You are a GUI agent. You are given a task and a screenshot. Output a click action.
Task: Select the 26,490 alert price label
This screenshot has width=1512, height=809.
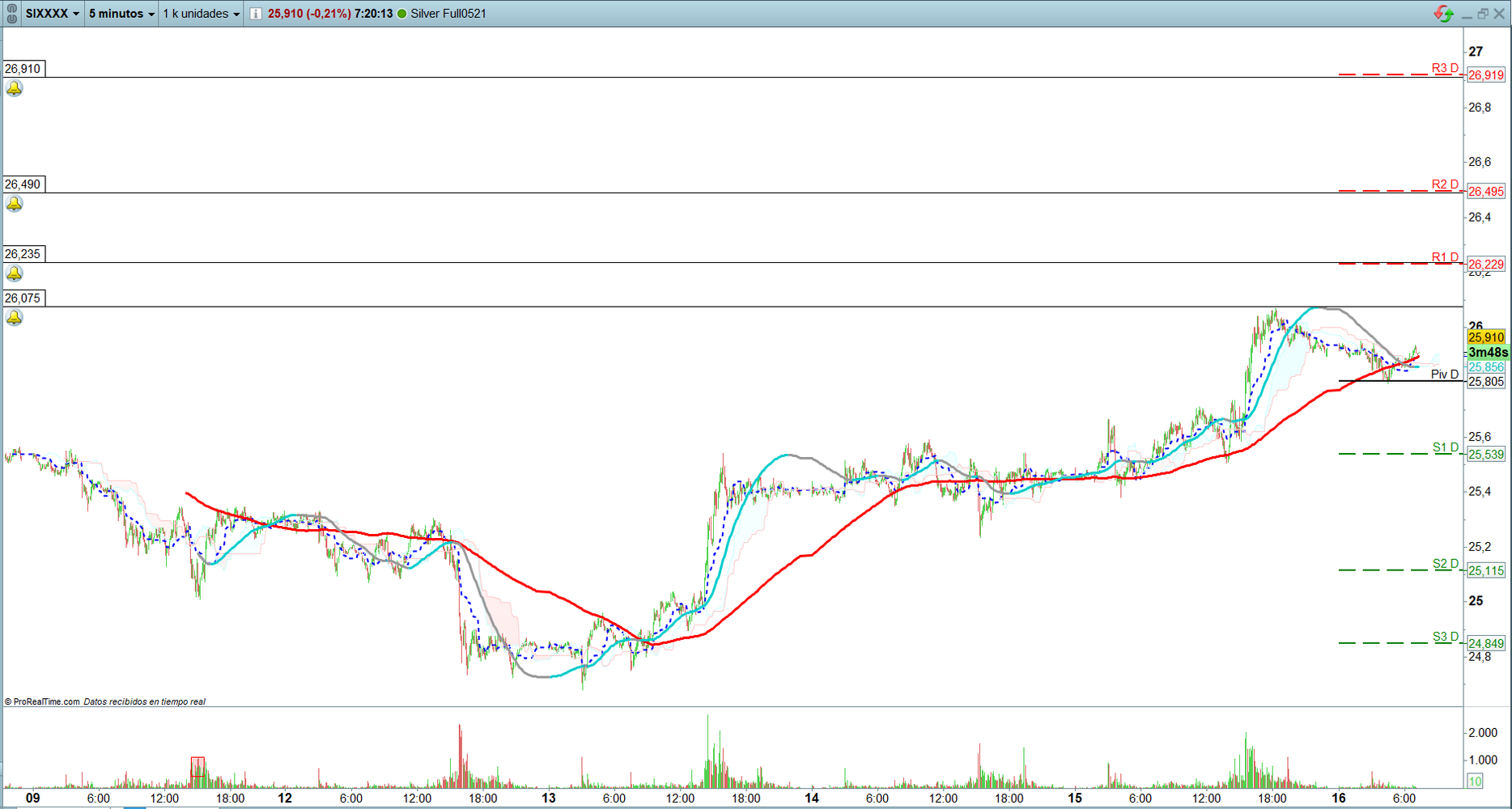pyautogui.click(x=23, y=184)
